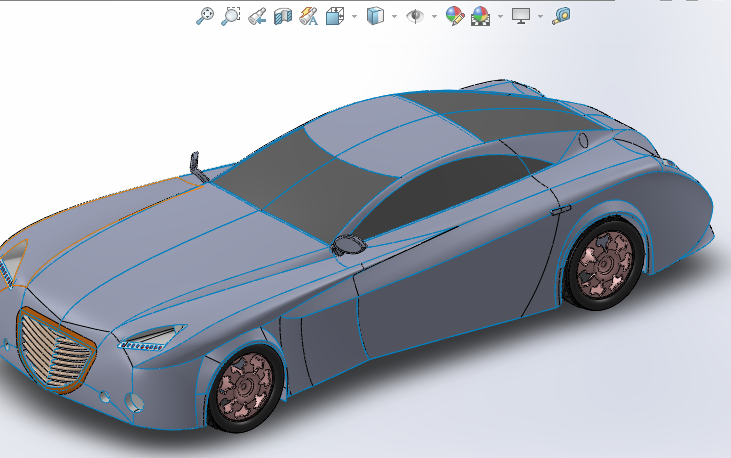Click the Zoom to Fit icon

(205, 15)
